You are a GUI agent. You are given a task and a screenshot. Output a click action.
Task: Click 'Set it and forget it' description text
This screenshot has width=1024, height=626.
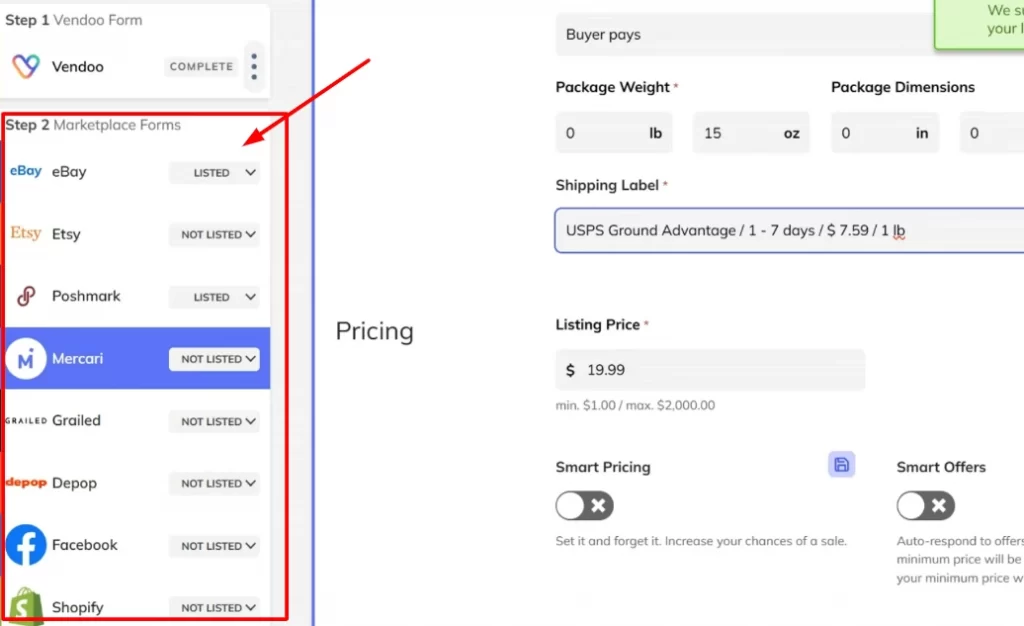[701, 541]
